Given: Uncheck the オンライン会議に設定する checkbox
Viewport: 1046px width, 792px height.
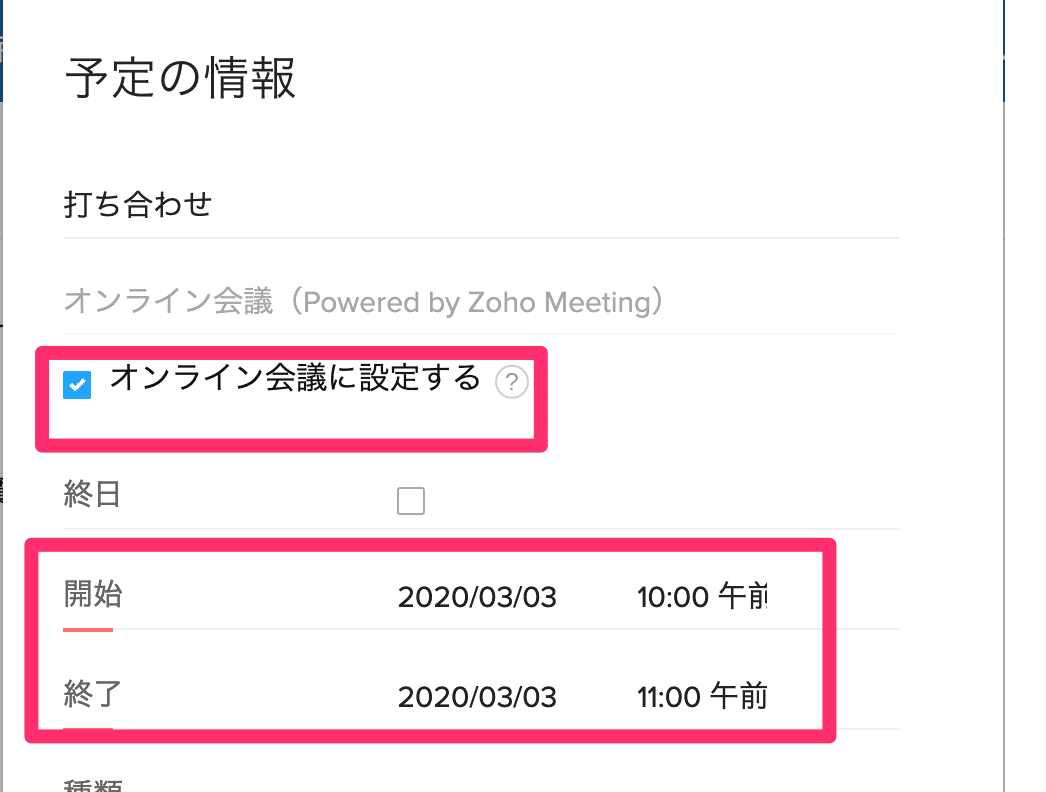Looking at the screenshot, I should [77, 385].
